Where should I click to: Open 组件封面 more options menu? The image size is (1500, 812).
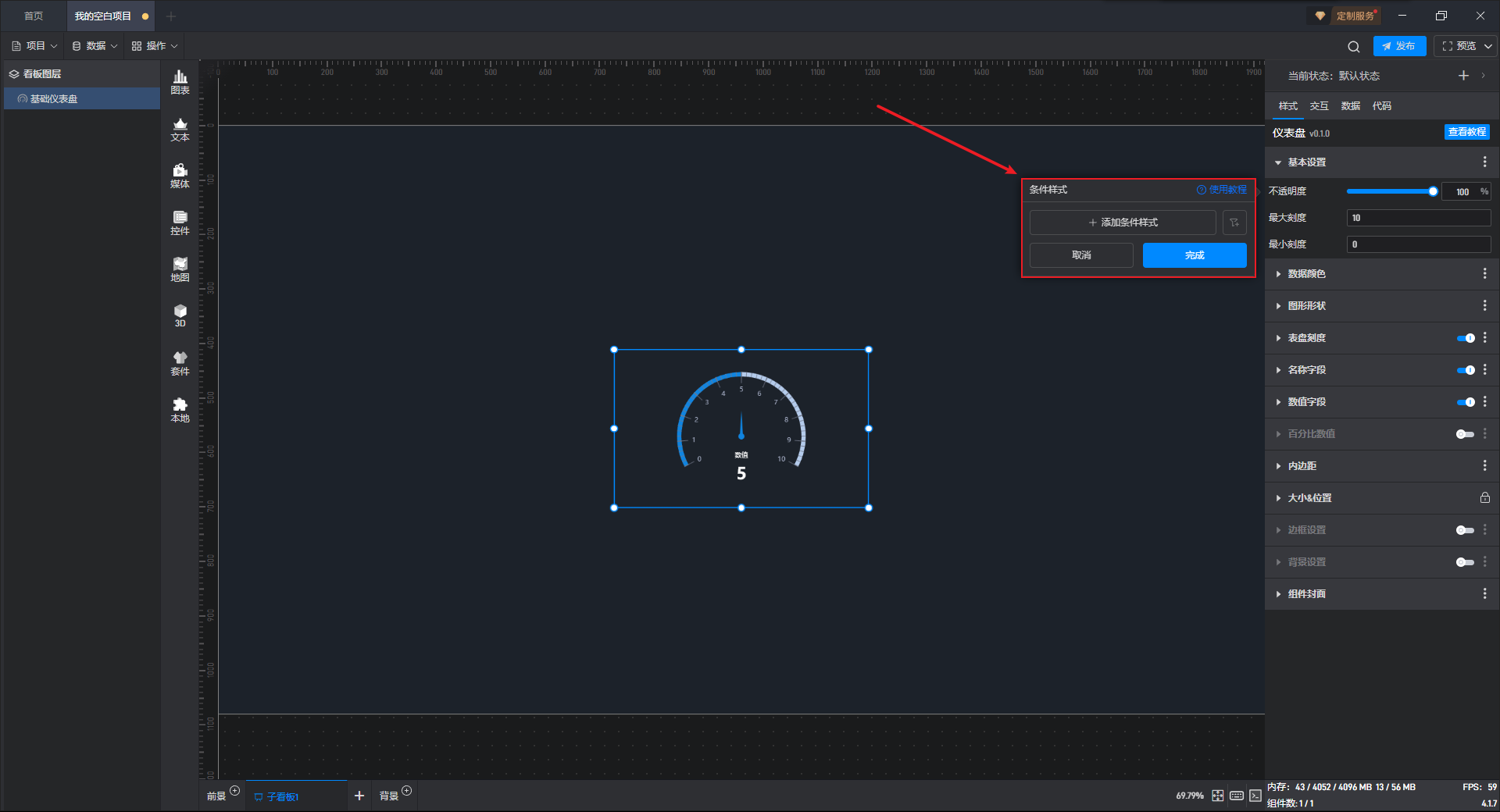1484,593
